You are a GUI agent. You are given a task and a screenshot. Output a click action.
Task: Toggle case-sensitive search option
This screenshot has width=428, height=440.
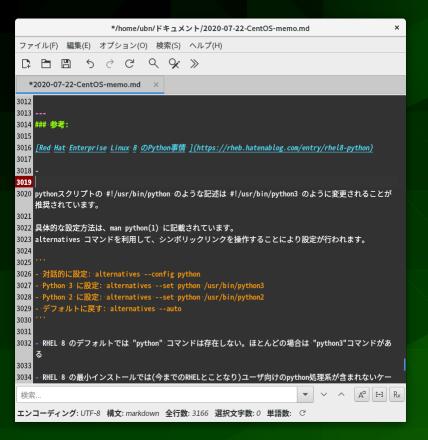362,395
